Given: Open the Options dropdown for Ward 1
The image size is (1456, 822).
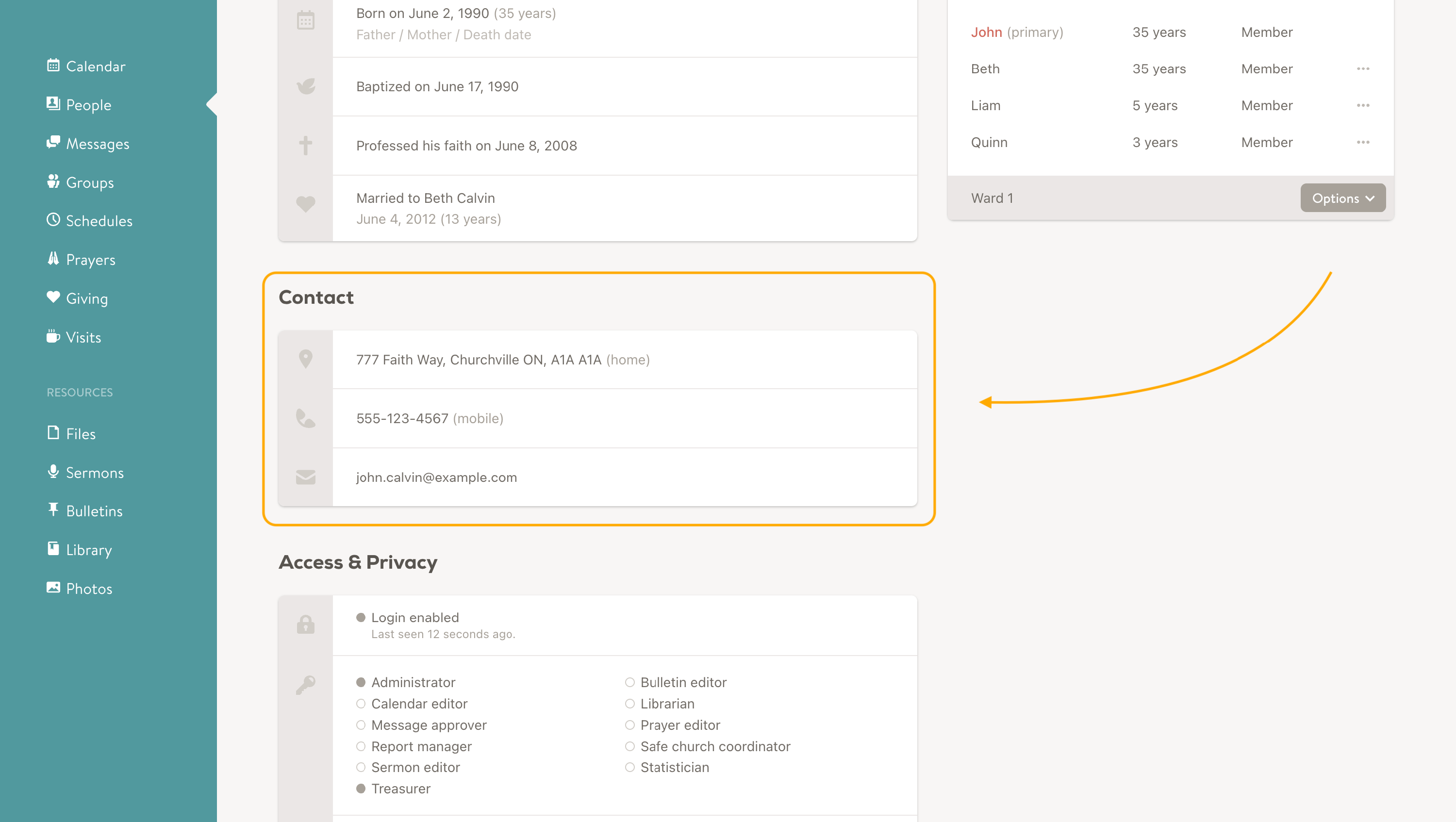Looking at the screenshot, I should click(x=1342, y=198).
